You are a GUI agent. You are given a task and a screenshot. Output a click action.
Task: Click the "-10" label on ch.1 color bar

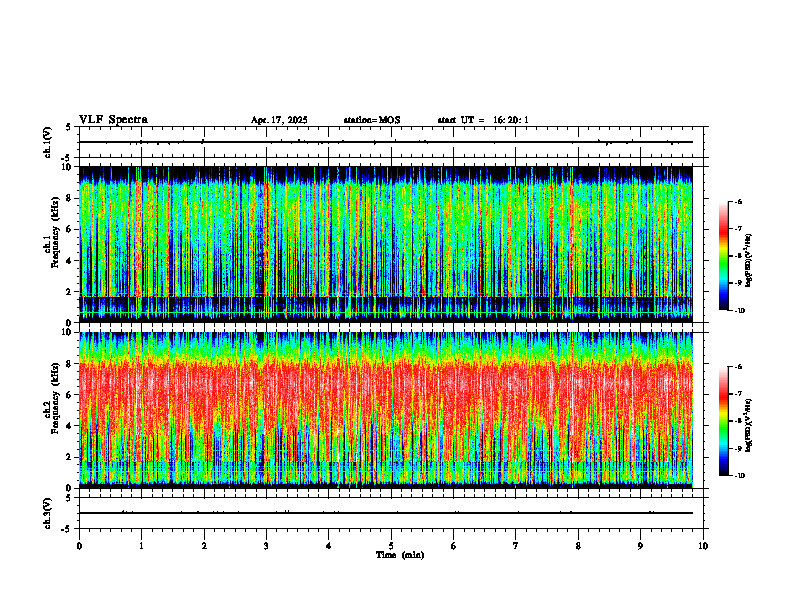click(x=739, y=311)
